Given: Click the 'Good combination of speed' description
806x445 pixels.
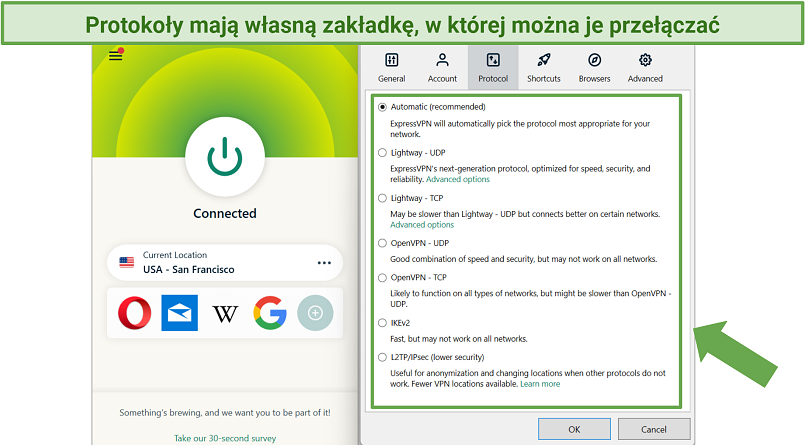Looking at the screenshot, I should coord(523,259).
